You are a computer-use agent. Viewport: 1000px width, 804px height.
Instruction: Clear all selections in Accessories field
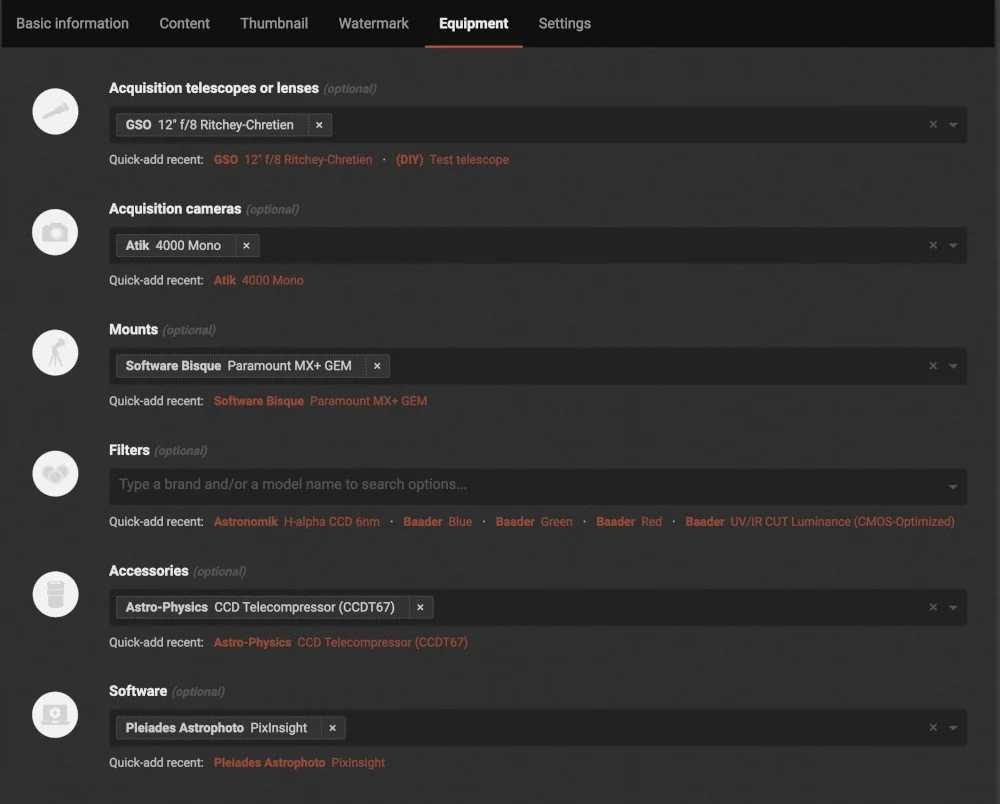pyautogui.click(x=933, y=607)
